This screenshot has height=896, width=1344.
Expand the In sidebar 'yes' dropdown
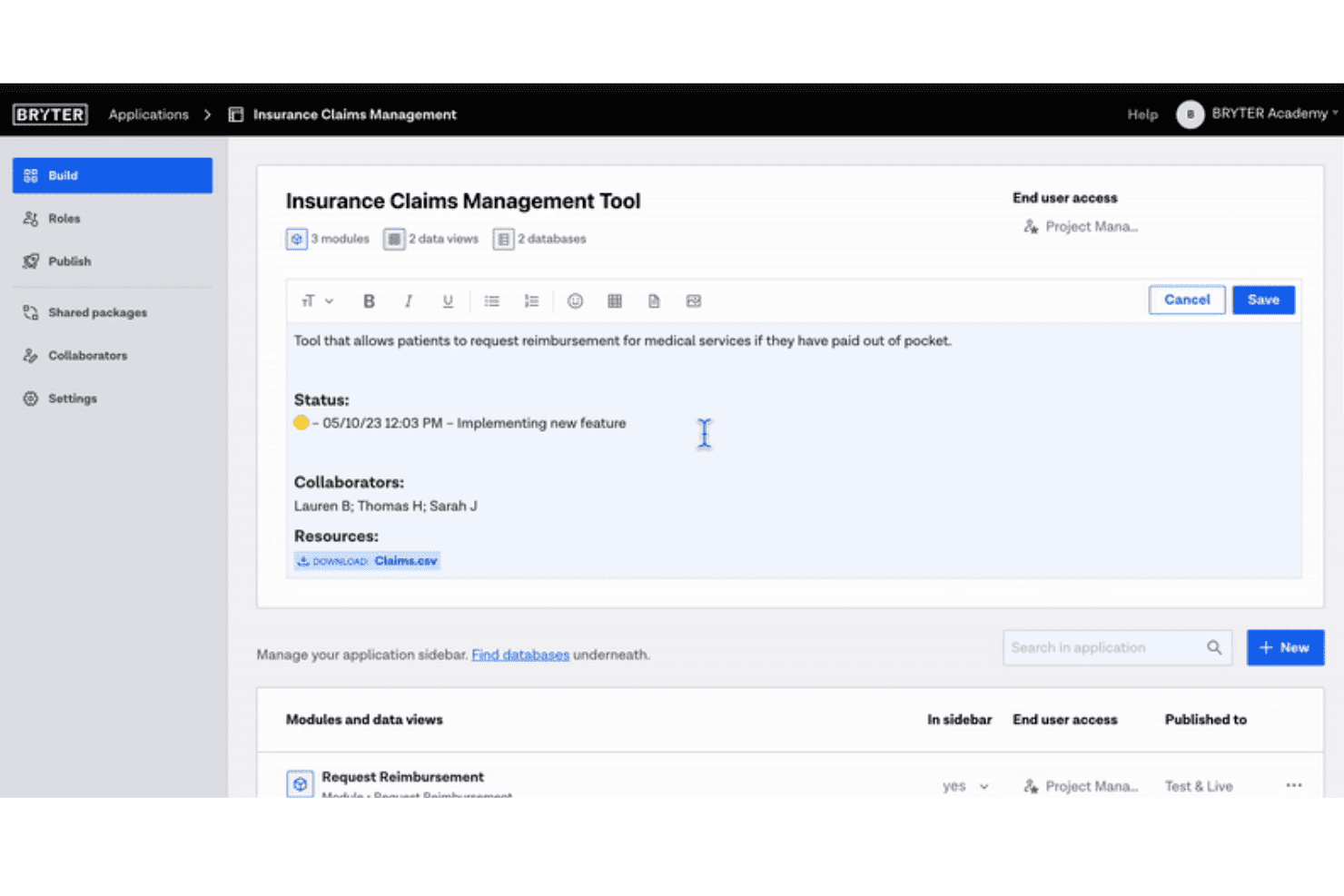(965, 786)
